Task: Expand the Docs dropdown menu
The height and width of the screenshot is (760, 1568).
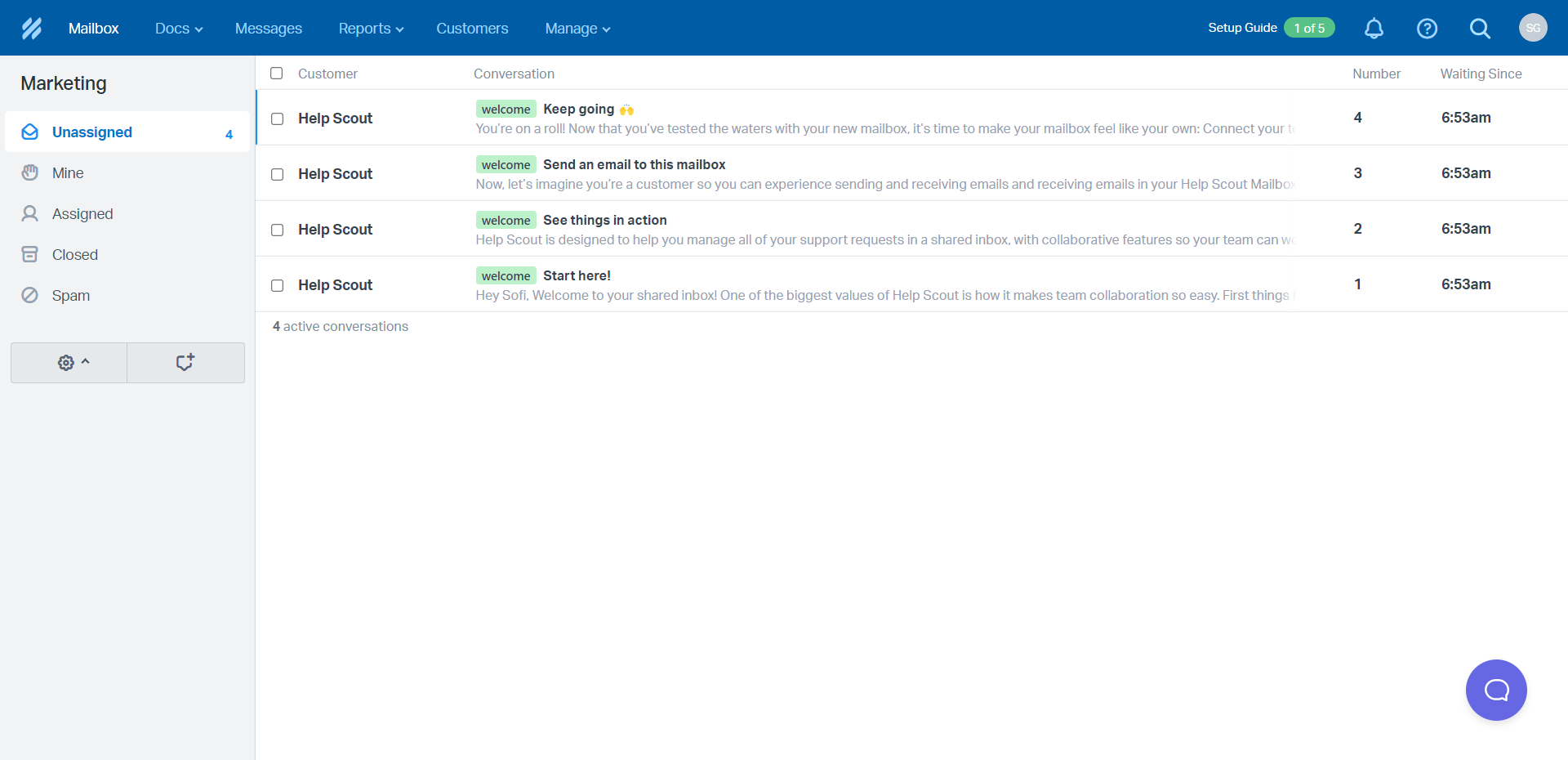Action: (x=179, y=29)
